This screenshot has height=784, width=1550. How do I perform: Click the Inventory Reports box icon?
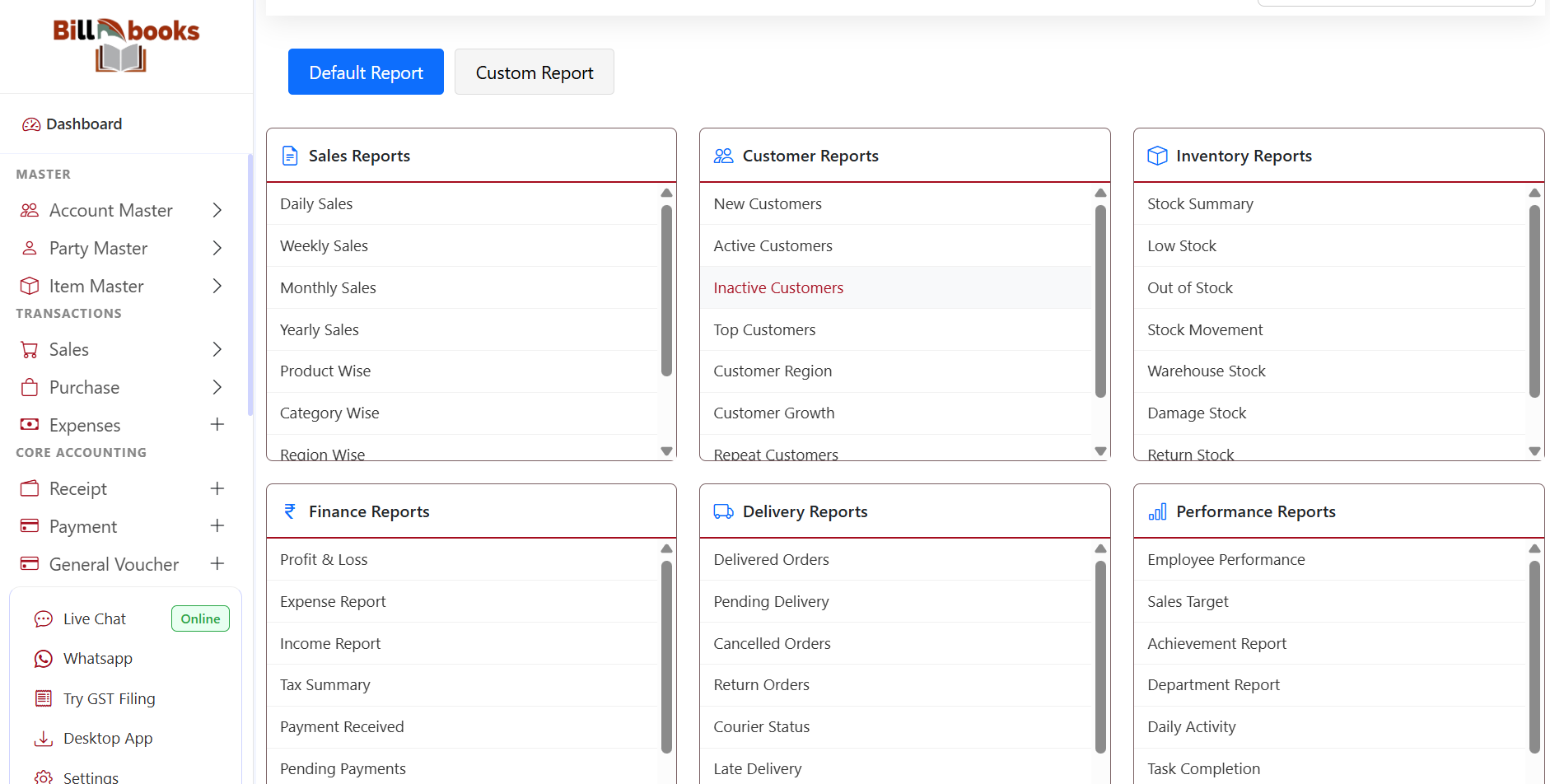1157,156
